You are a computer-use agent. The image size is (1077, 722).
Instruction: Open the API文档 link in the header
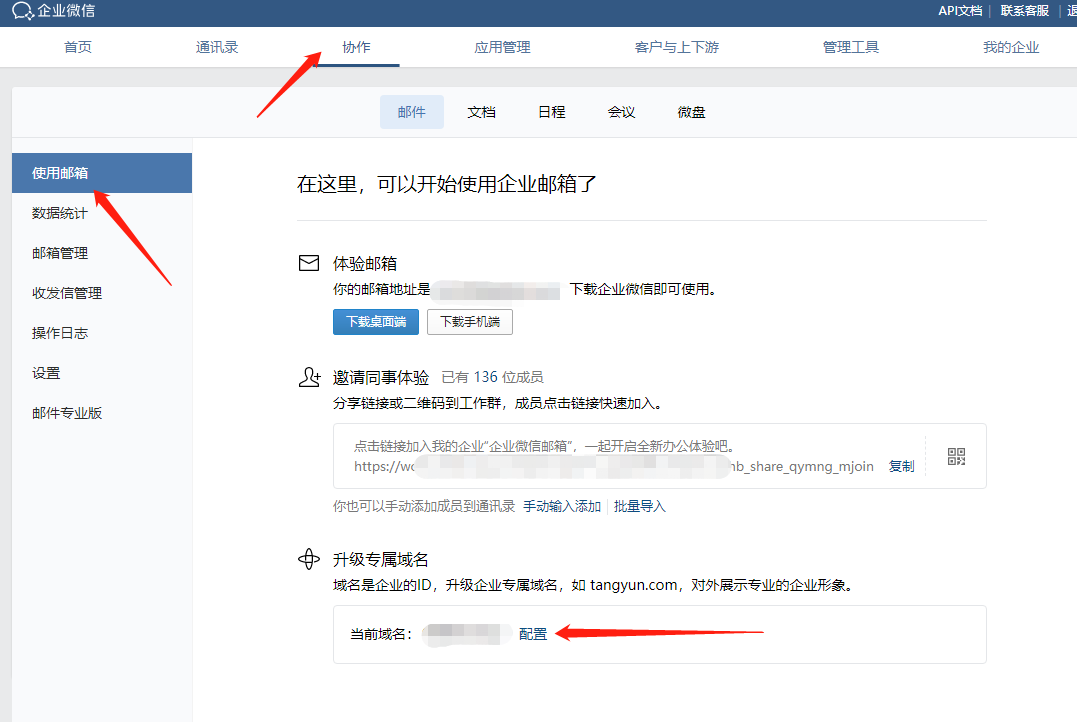coord(960,11)
